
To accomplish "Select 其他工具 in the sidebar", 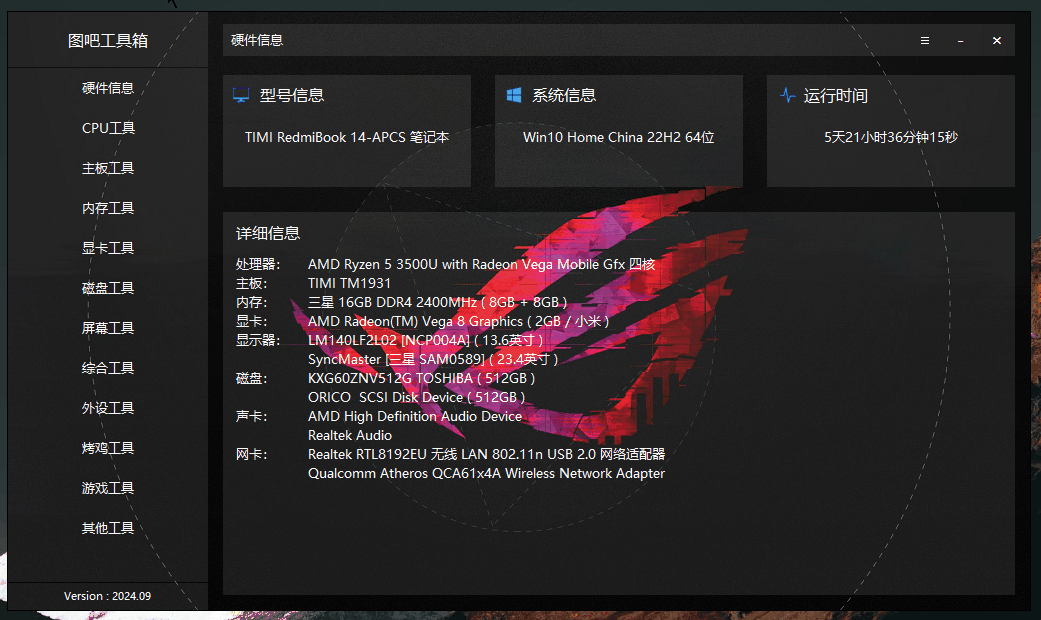I will [108, 528].
